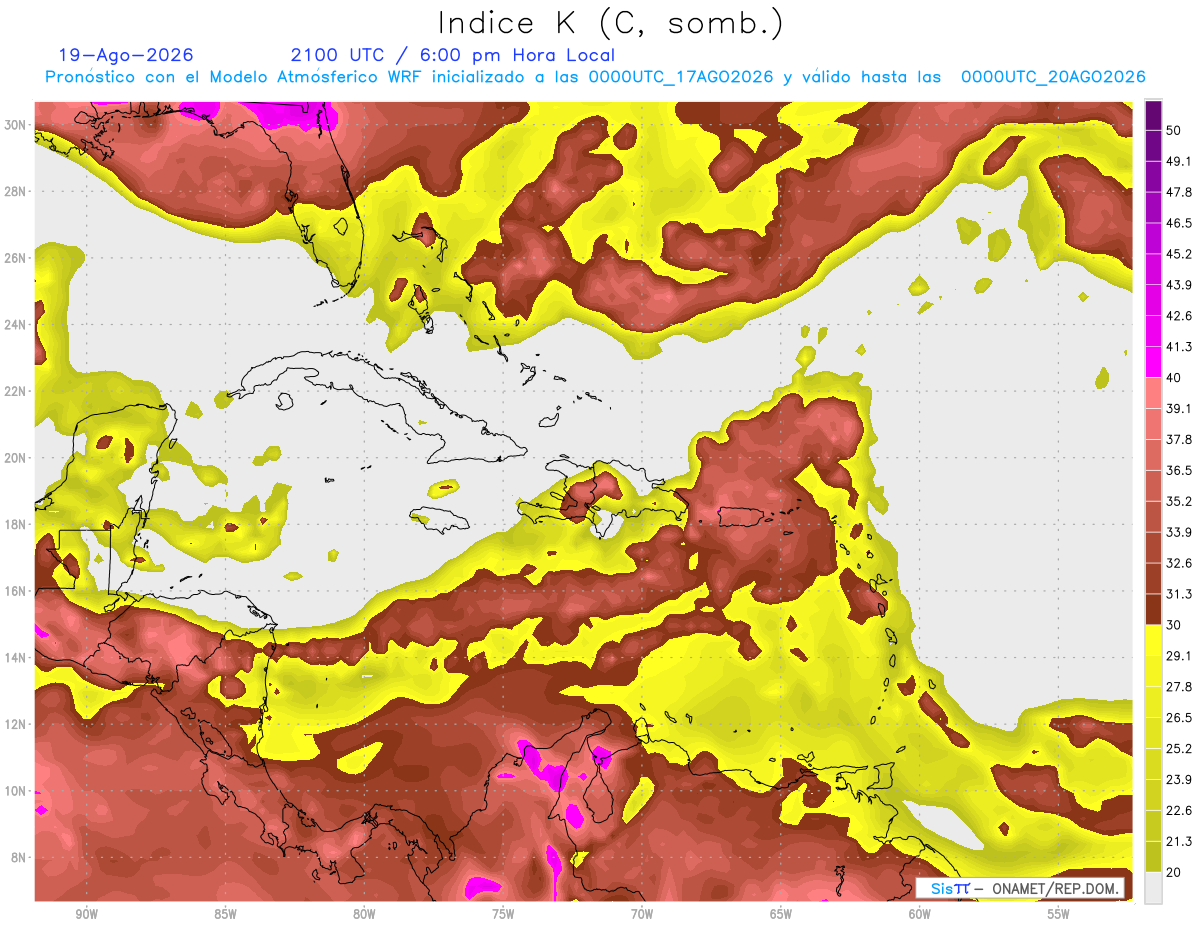Click the 'ONAMET/REP.DOM.' credit label

(x=1056, y=888)
